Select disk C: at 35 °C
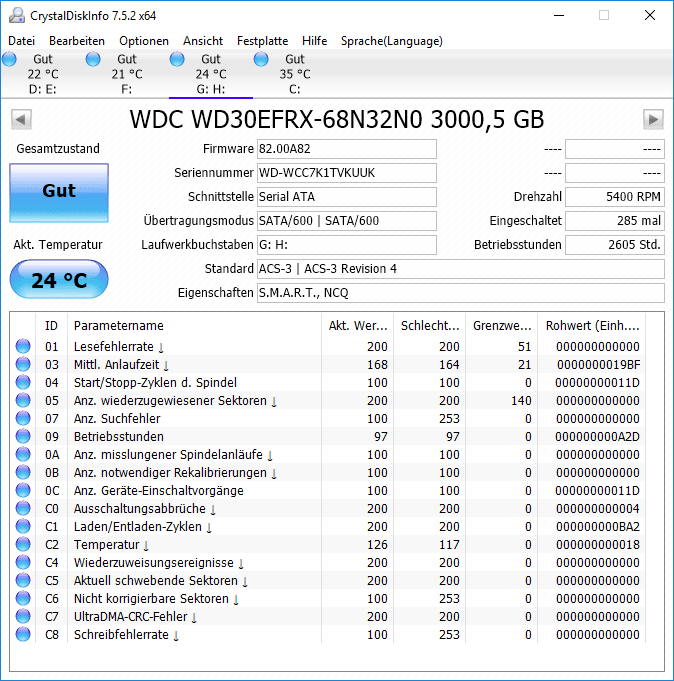Viewport: 674px width, 681px height. pos(294,74)
